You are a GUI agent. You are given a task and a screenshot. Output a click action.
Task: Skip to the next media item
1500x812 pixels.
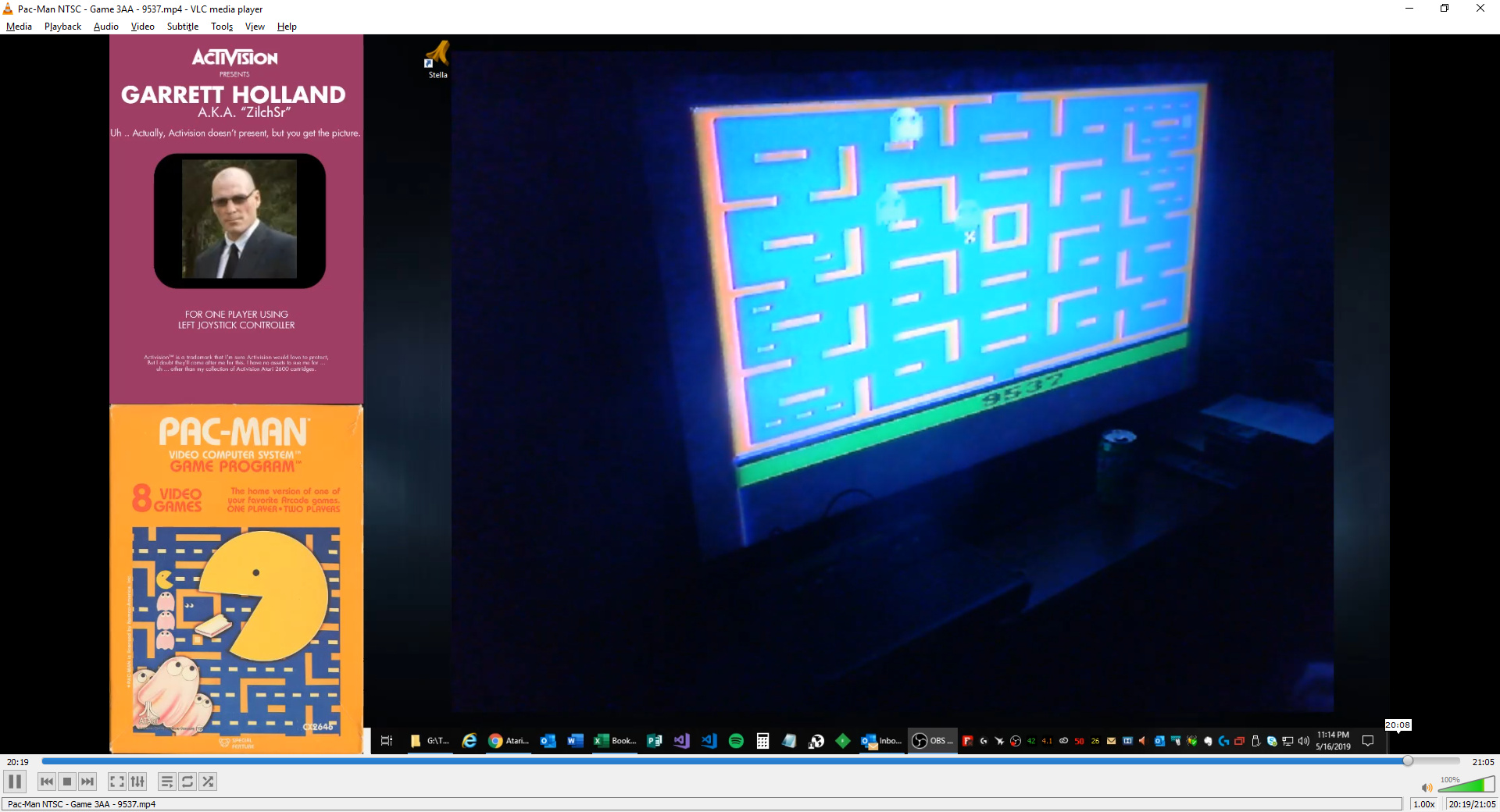87,782
